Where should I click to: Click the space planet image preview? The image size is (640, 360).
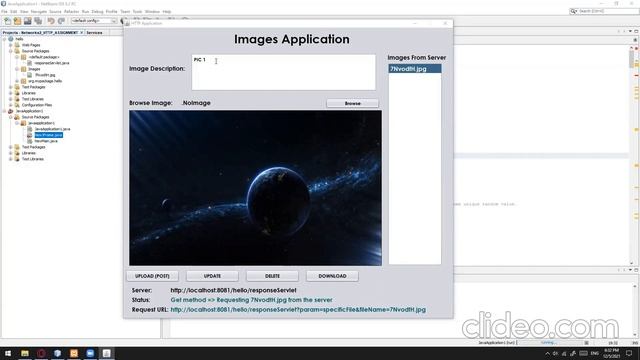pyautogui.click(x=256, y=188)
